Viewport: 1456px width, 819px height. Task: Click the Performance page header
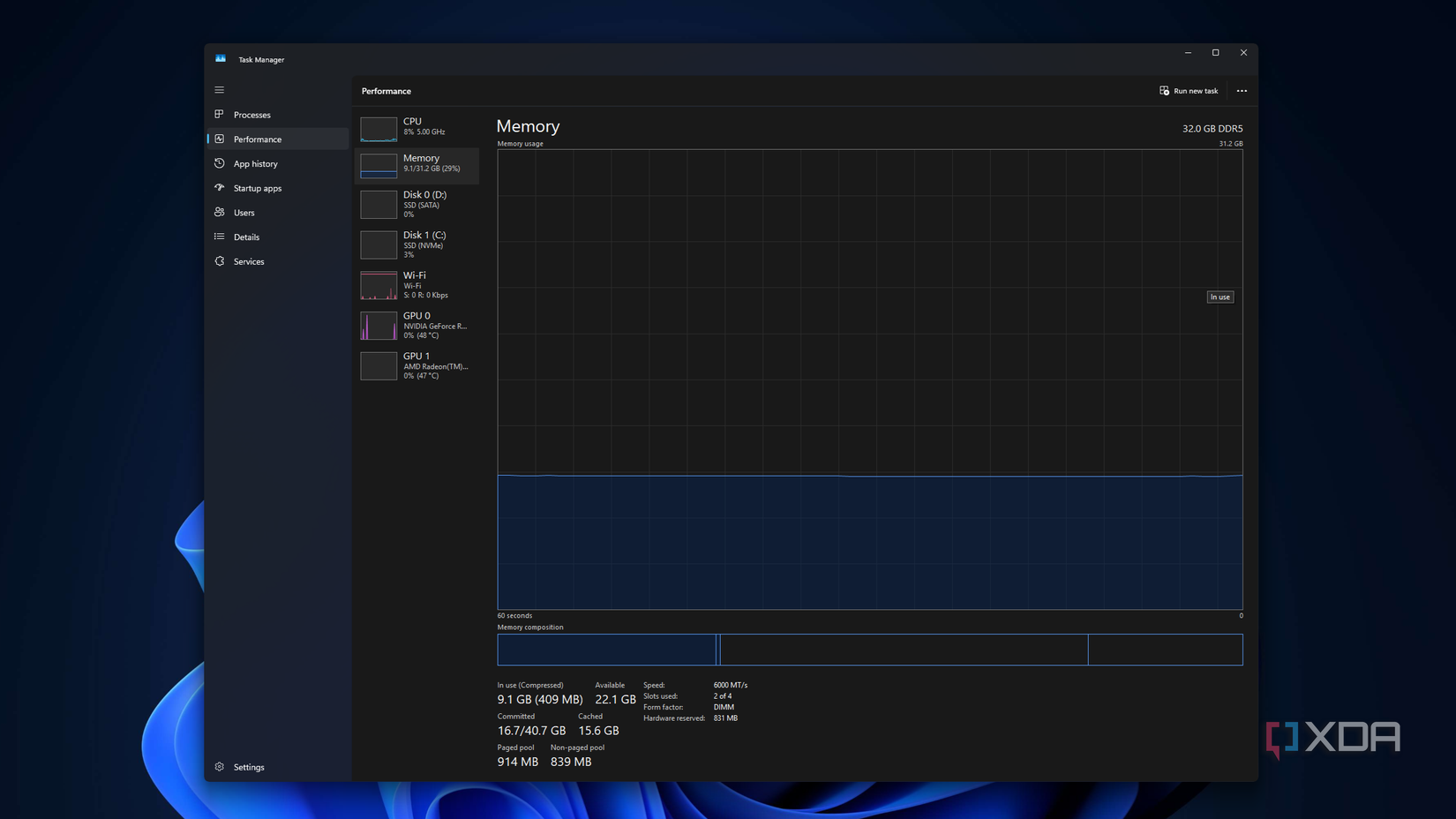tap(387, 91)
